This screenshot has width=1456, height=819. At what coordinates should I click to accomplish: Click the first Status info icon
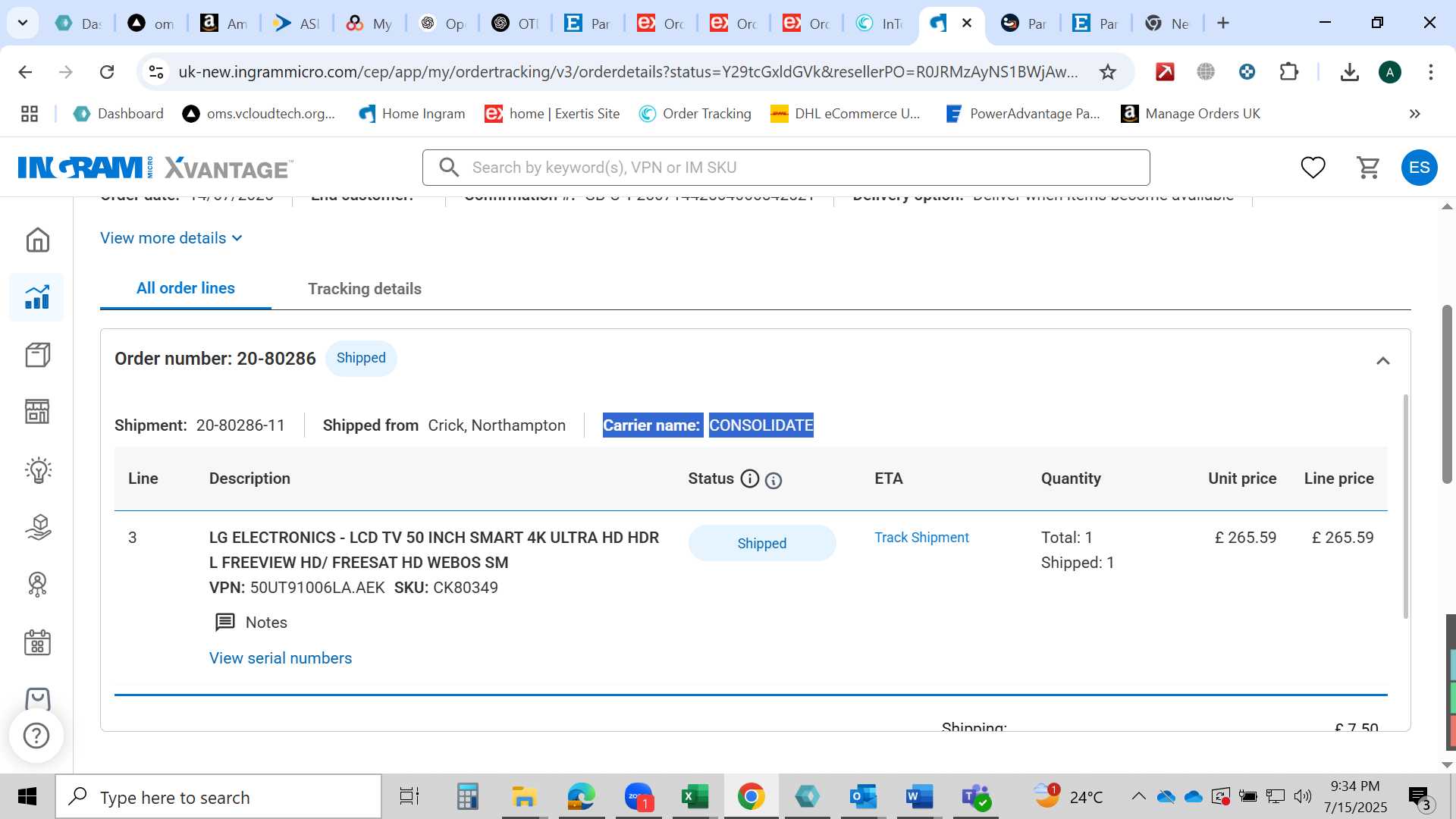click(749, 479)
